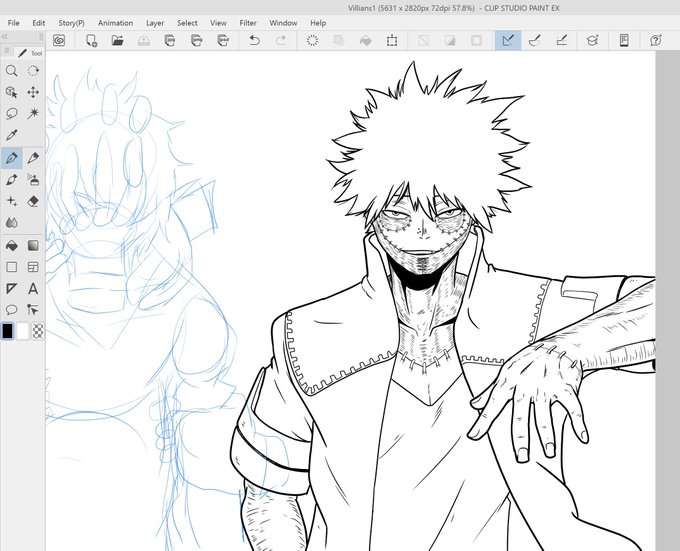Select the Zoom magnifier tool
Viewport: 680px width, 551px height.
12,71
